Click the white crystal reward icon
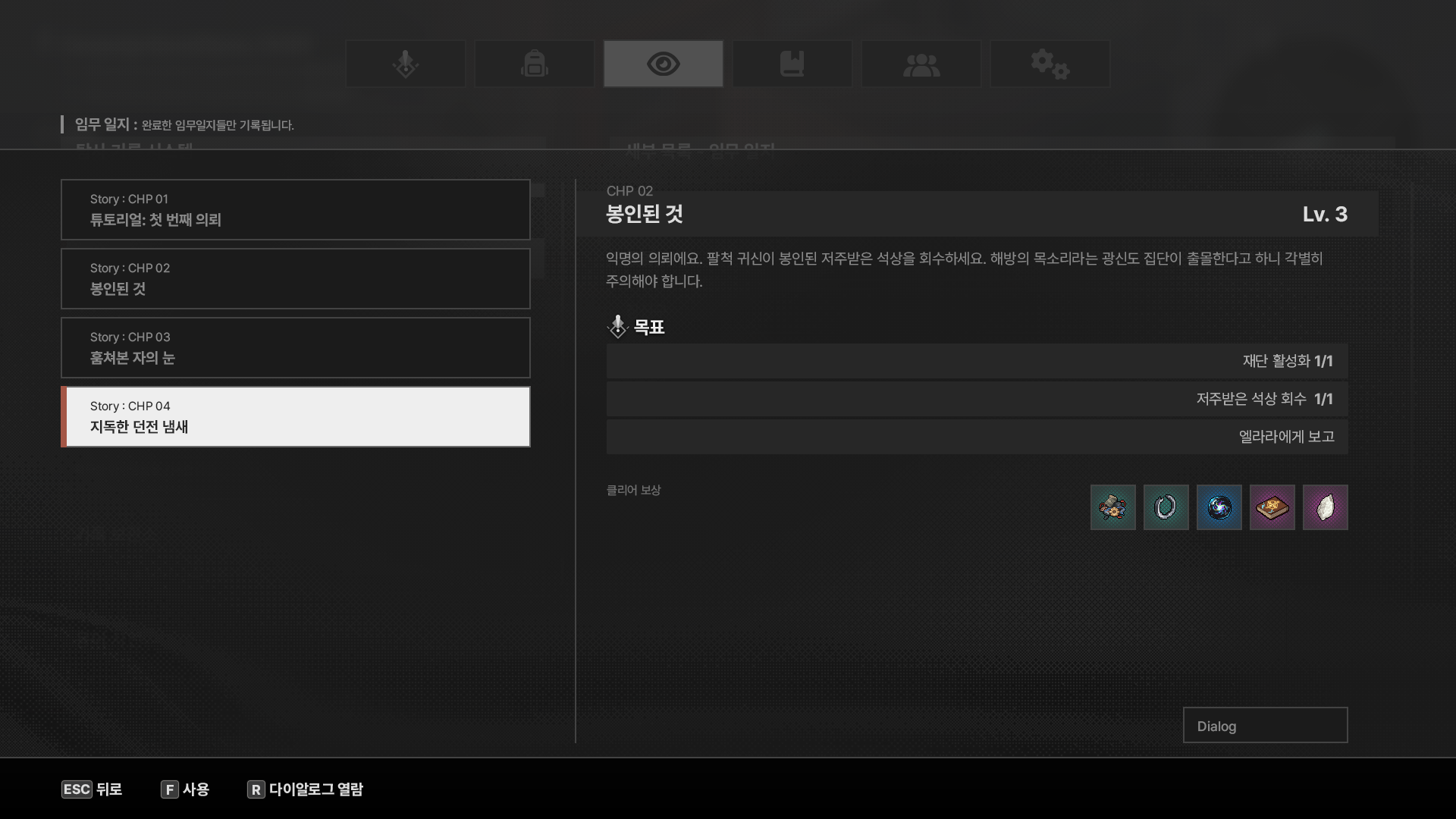Image resolution: width=1456 pixels, height=819 pixels. 1325,507
